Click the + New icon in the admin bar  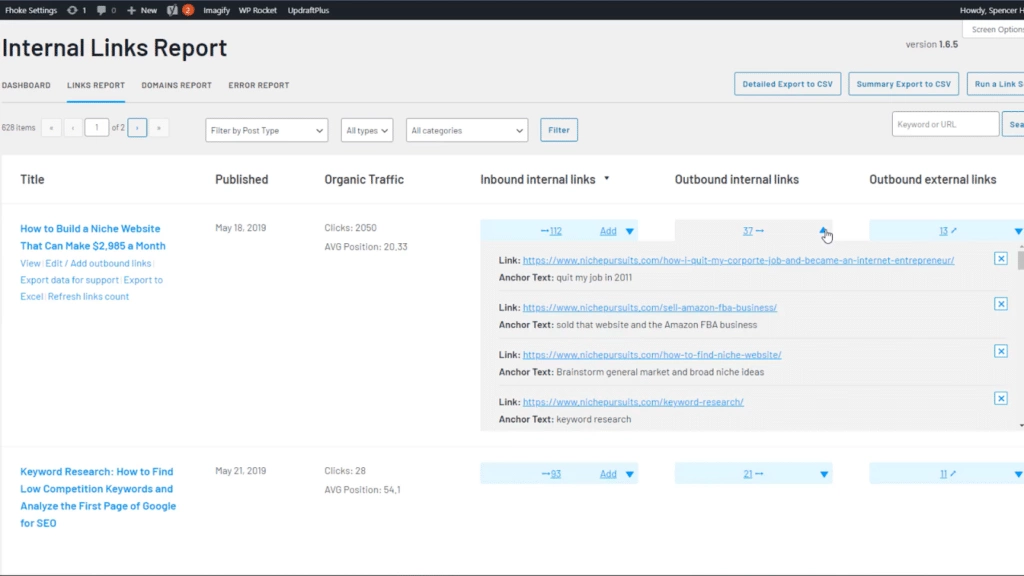point(135,10)
